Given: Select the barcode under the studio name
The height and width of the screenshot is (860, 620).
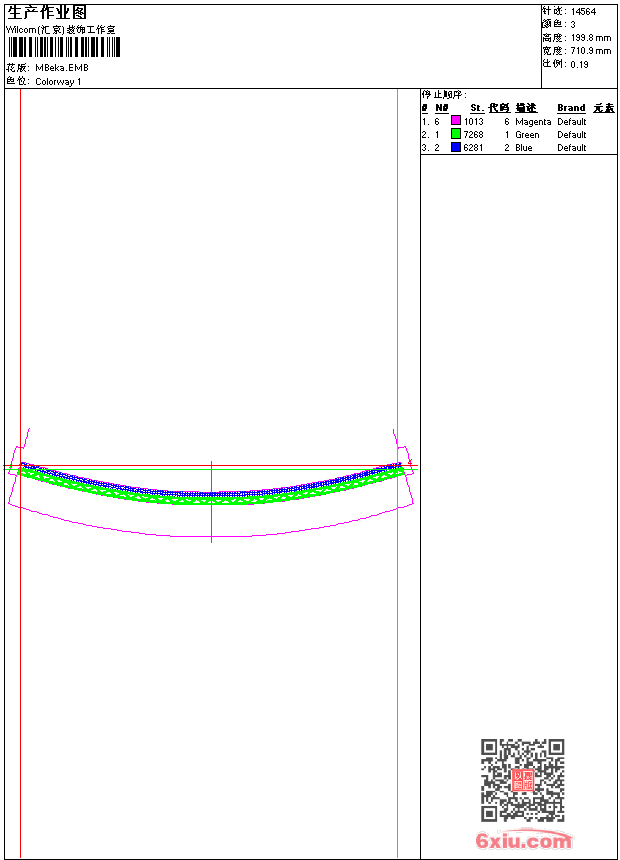Looking at the screenshot, I should [64, 47].
